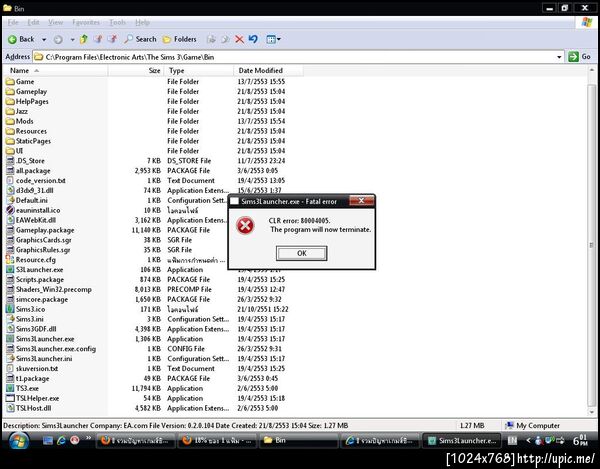Screen dimensions: 600x469
Task: Click the Go button
Action: (579, 57)
